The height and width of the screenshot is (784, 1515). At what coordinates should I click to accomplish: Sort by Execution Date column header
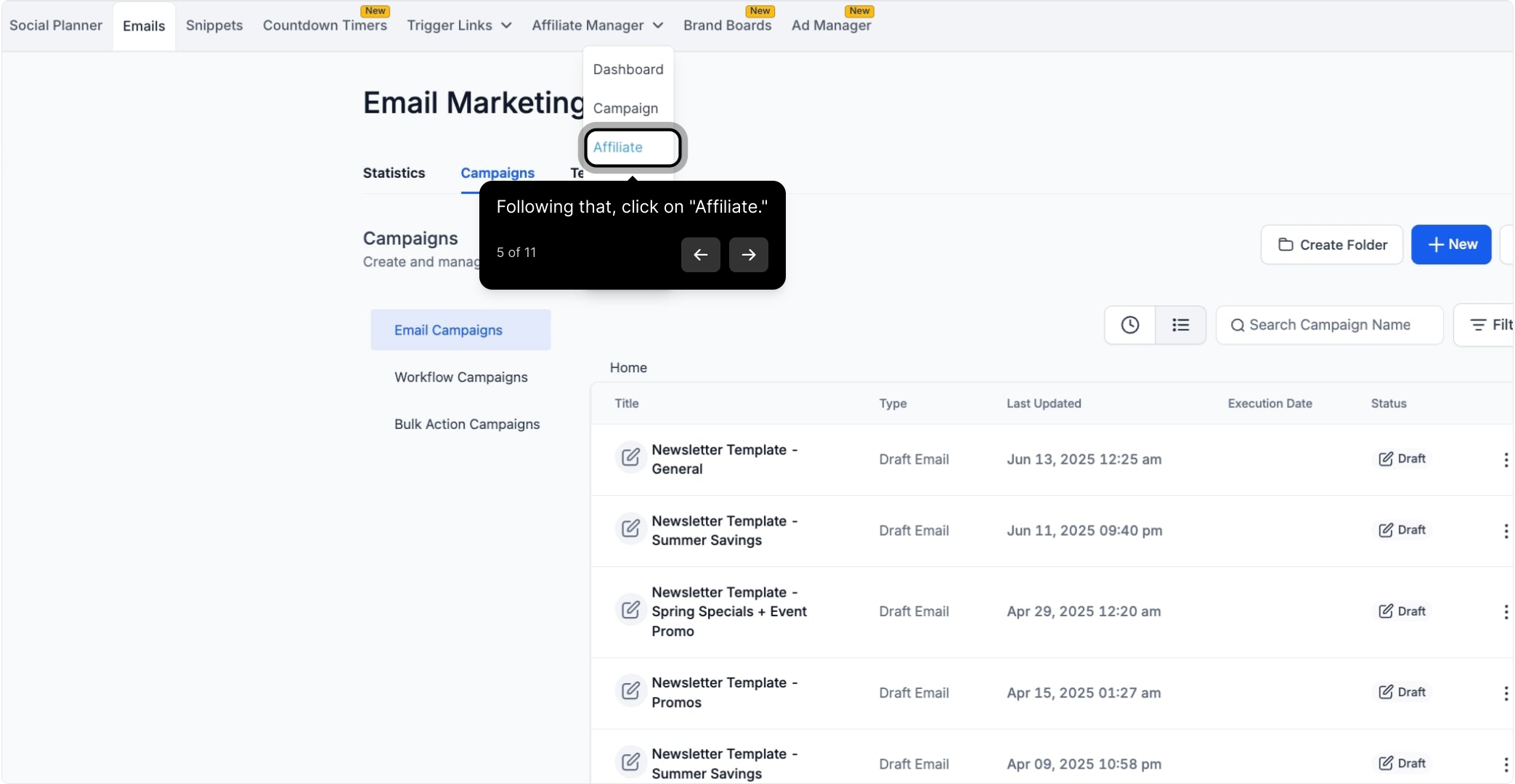point(1270,404)
